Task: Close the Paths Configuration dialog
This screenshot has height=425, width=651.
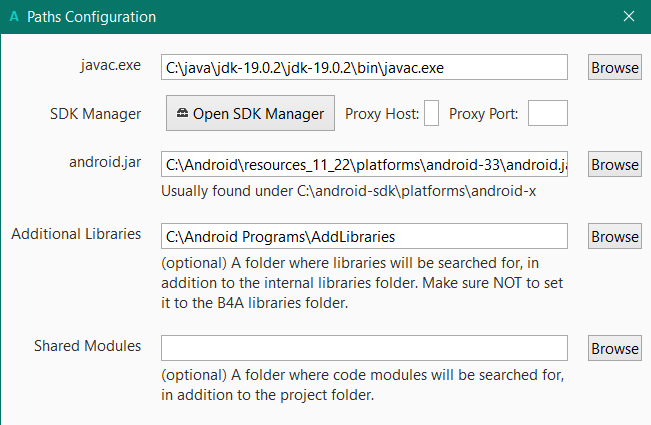Action: pyautogui.click(x=629, y=17)
